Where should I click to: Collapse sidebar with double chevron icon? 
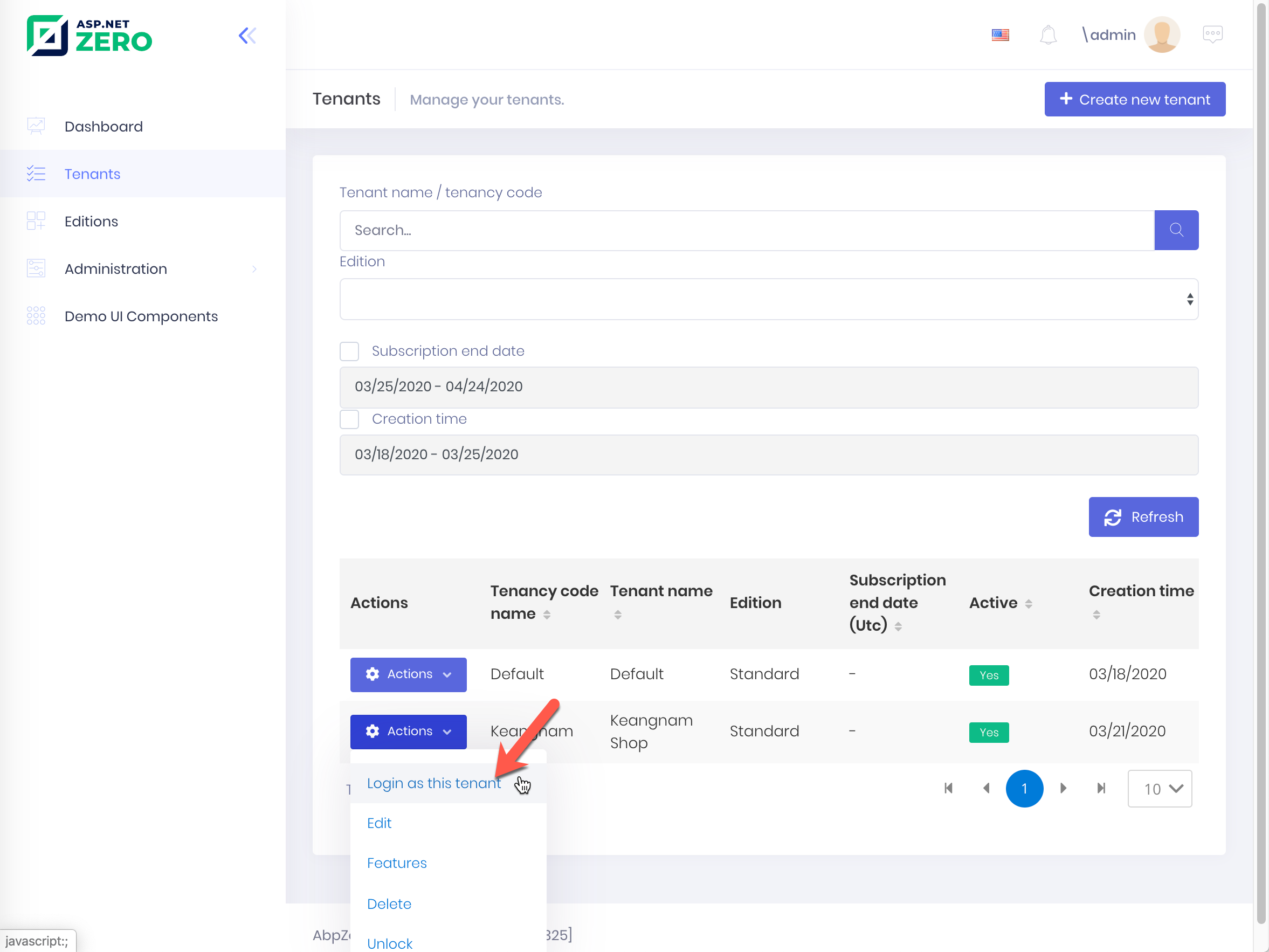pos(247,36)
